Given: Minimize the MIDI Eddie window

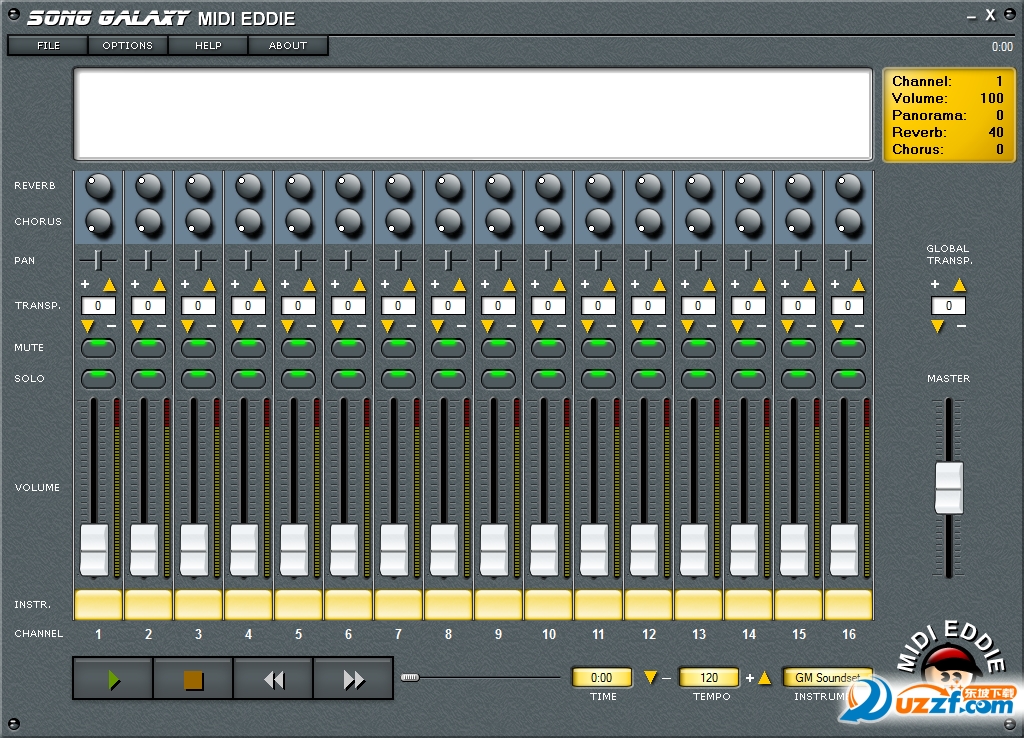Looking at the screenshot, I should 972,16.
